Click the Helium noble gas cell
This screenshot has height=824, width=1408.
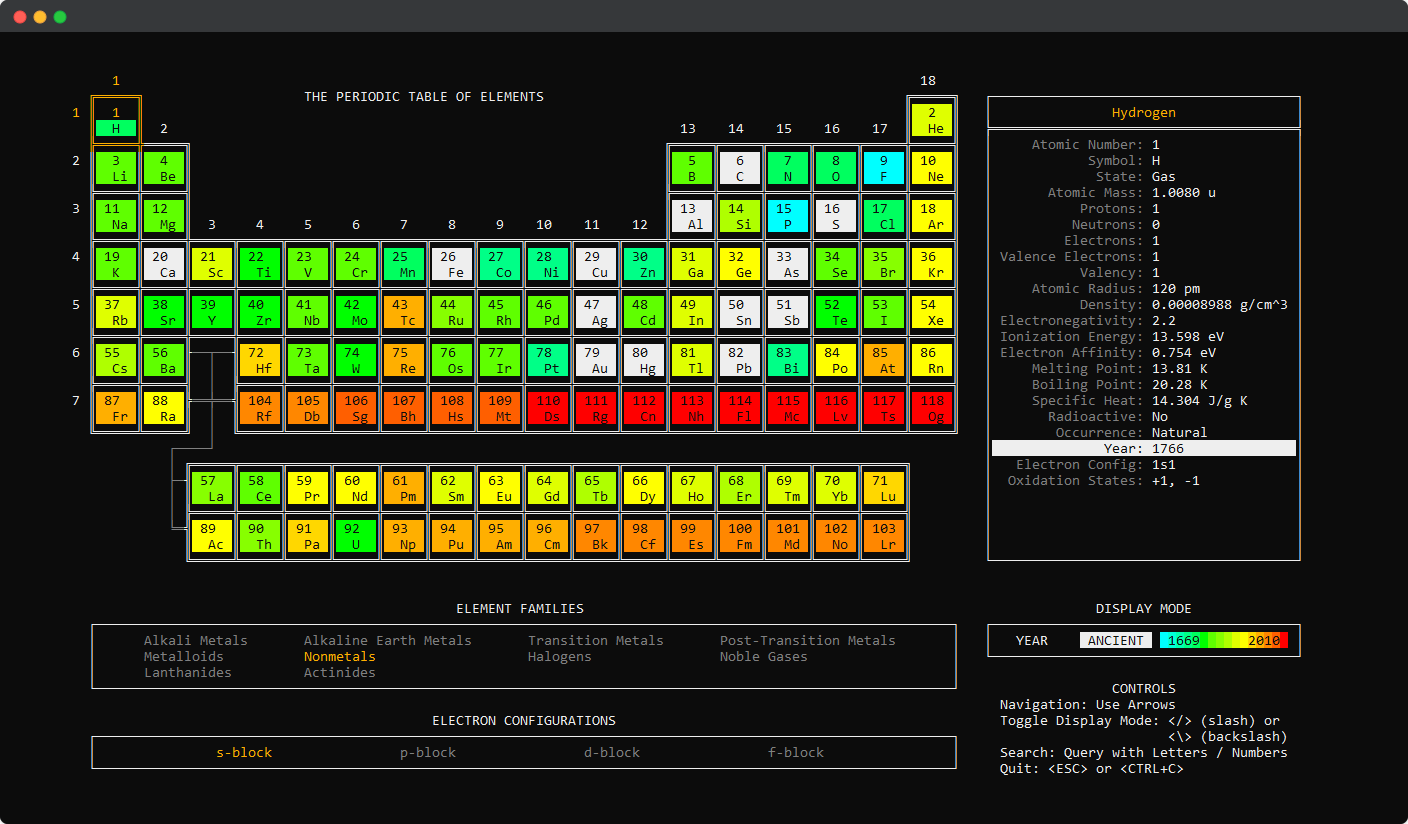(x=932, y=120)
